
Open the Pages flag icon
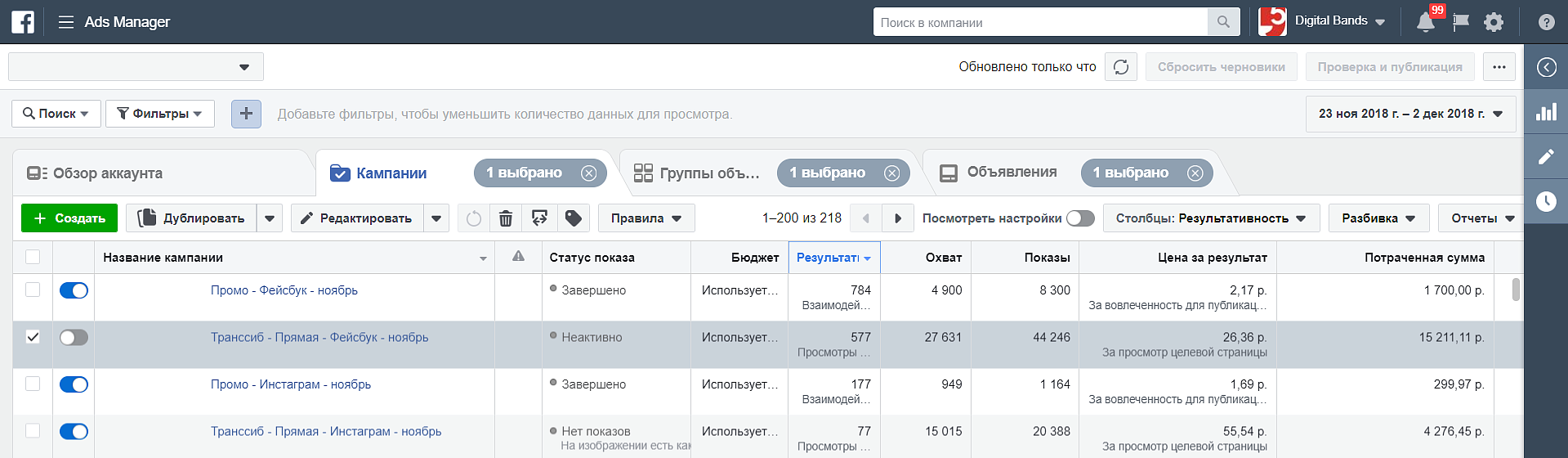(x=1460, y=22)
